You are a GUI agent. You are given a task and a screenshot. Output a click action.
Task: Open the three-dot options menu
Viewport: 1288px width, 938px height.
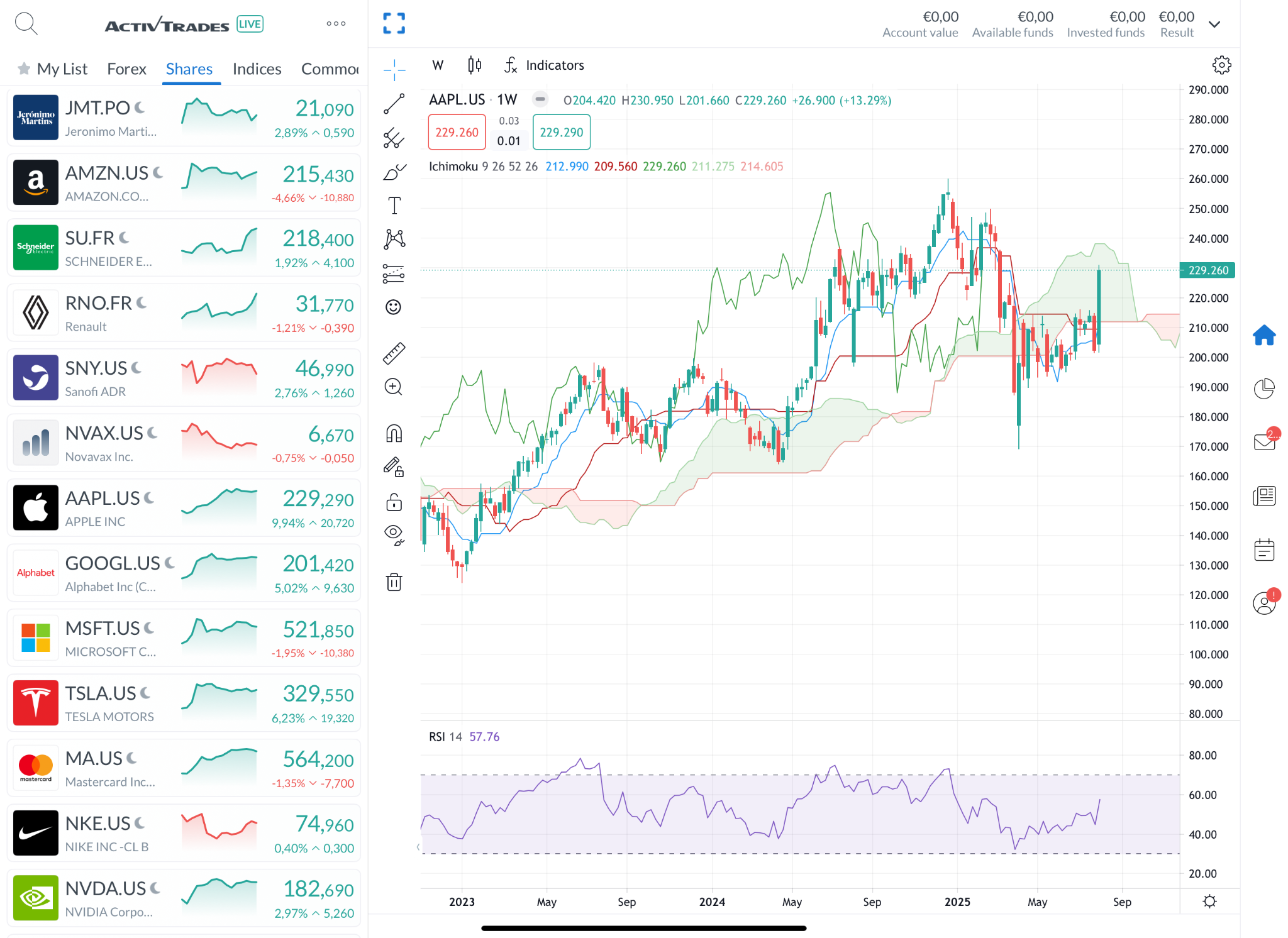[x=336, y=24]
